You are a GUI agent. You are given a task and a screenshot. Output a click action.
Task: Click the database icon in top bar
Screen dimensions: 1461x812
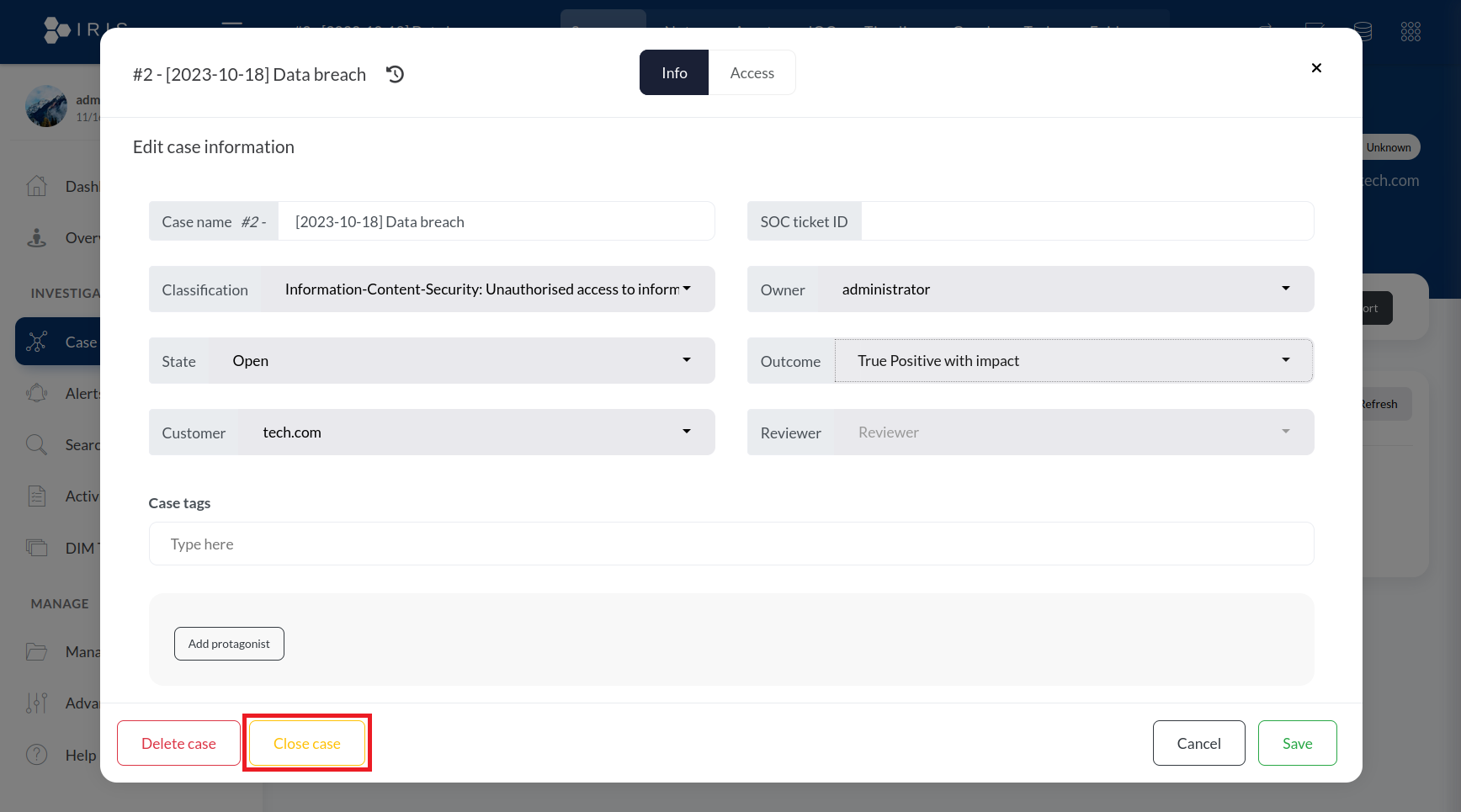coord(1363,32)
